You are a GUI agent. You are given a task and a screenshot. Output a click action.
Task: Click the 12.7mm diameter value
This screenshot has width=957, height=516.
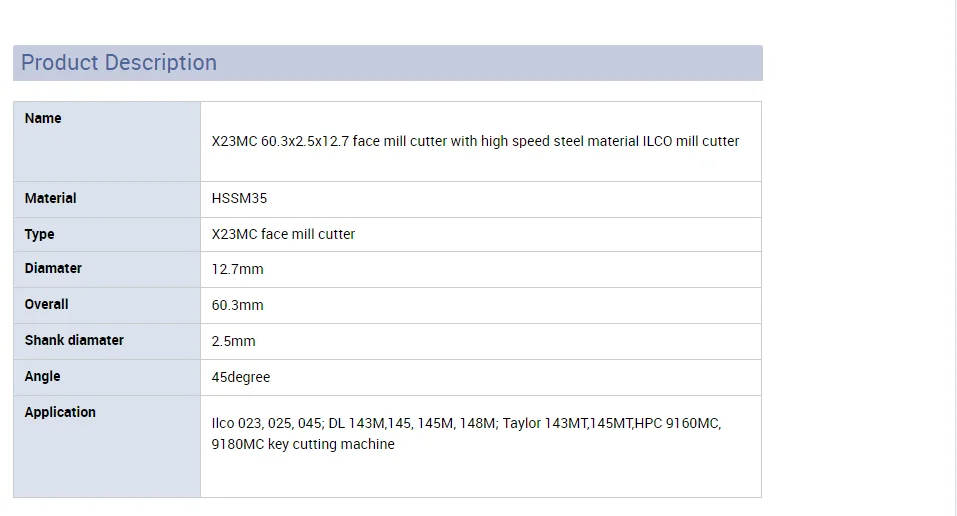(x=237, y=269)
